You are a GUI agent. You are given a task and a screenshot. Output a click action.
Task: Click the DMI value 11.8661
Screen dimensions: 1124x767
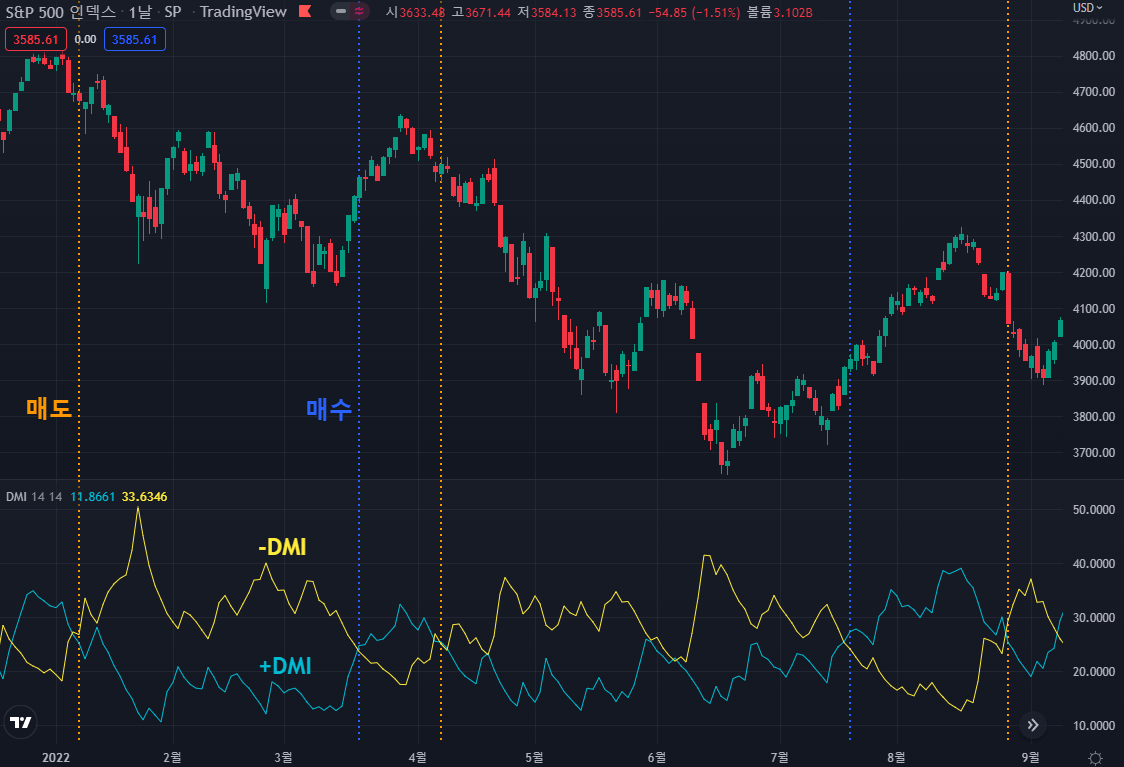coord(92,497)
